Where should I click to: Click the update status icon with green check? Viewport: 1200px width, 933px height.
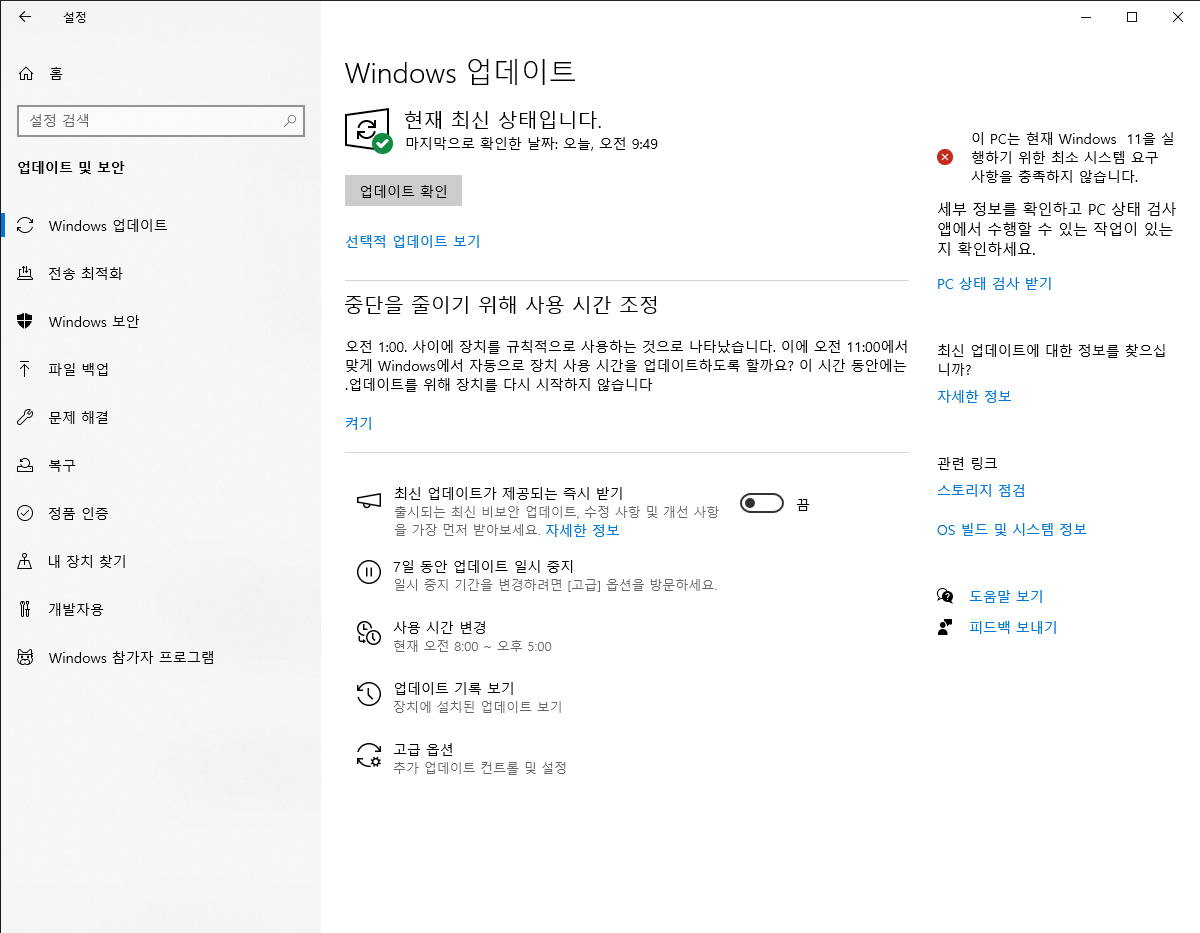pos(368,131)
